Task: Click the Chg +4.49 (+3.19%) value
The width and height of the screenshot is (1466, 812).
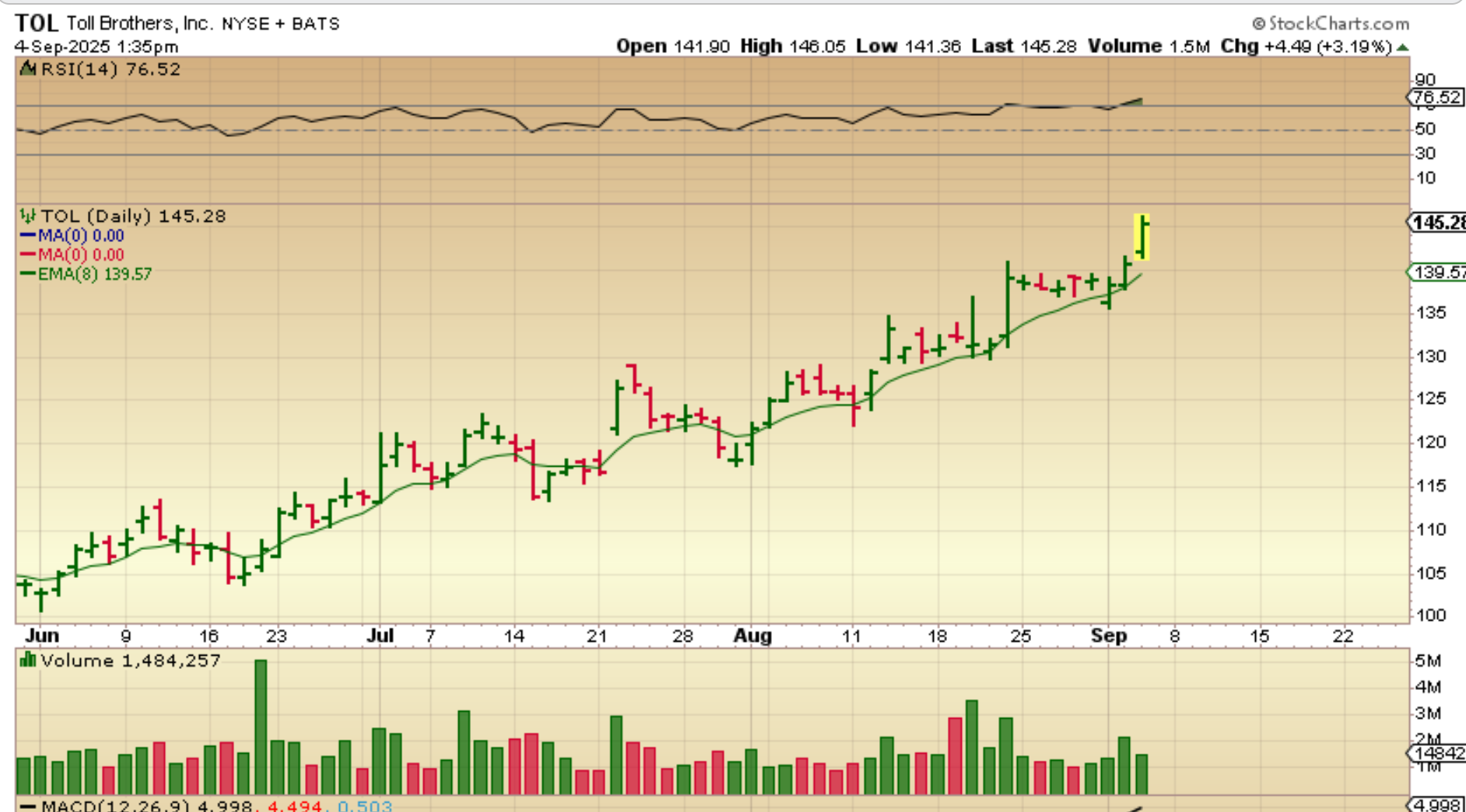Action: click(1306, 47)
